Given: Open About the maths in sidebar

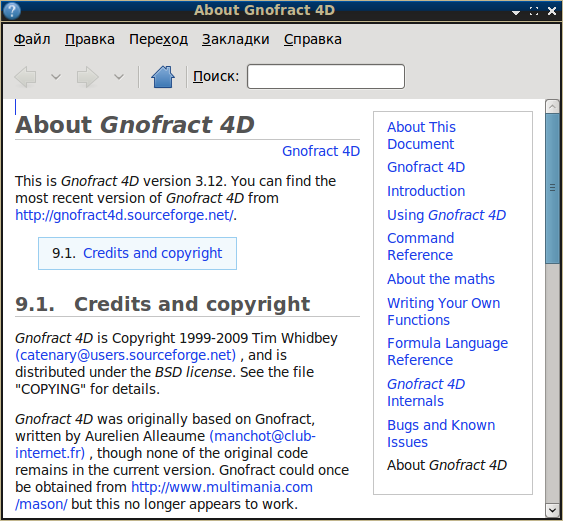Looking at the screenshot, I should [x=441, y=279].
